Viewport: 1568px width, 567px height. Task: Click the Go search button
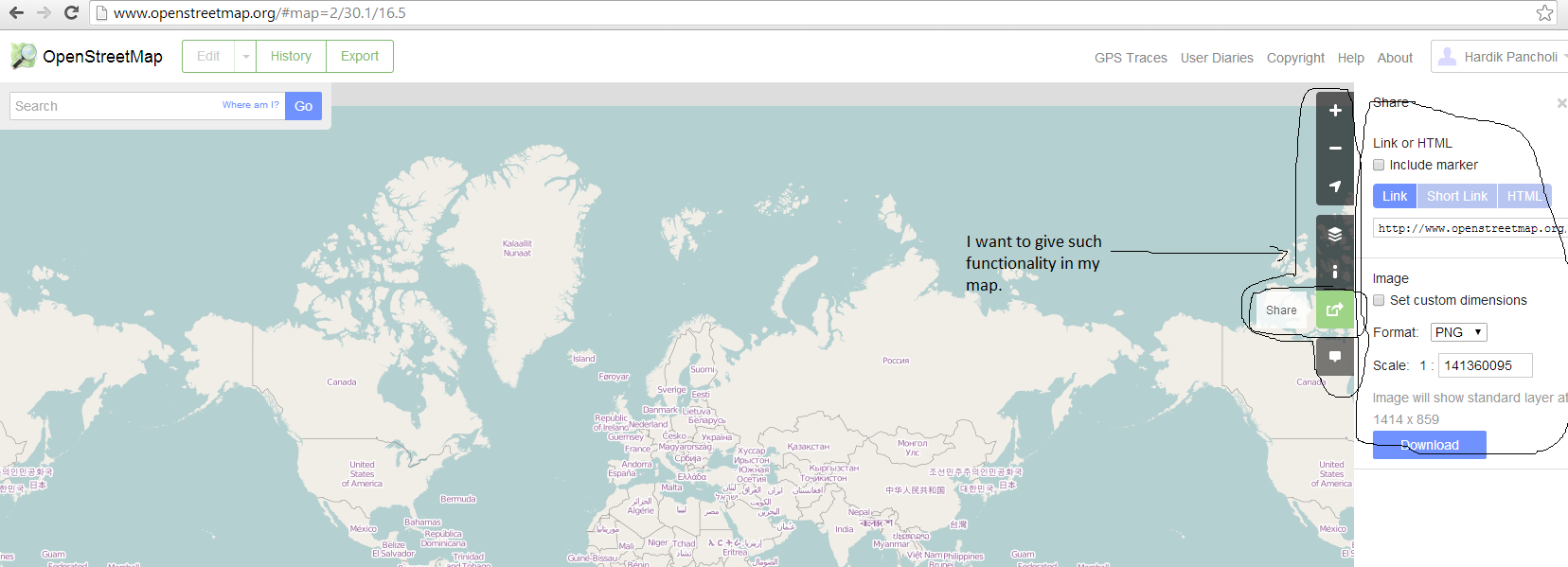303,106
